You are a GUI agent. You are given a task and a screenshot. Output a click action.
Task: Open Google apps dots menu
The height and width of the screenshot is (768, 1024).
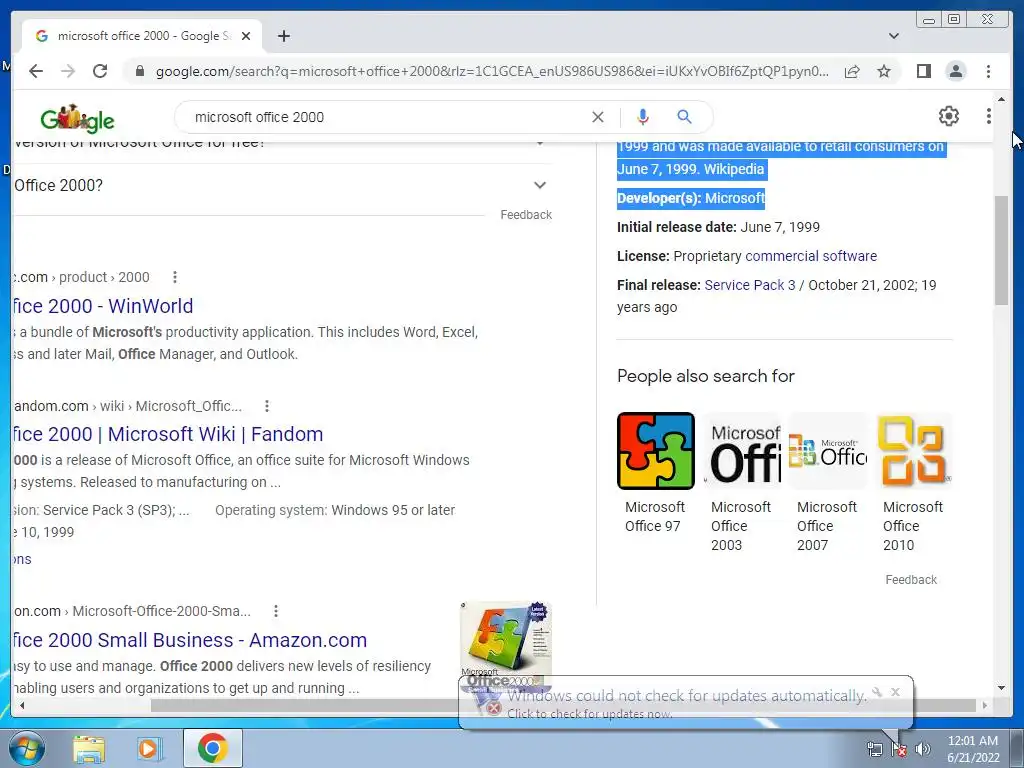[x=988, y=116]
